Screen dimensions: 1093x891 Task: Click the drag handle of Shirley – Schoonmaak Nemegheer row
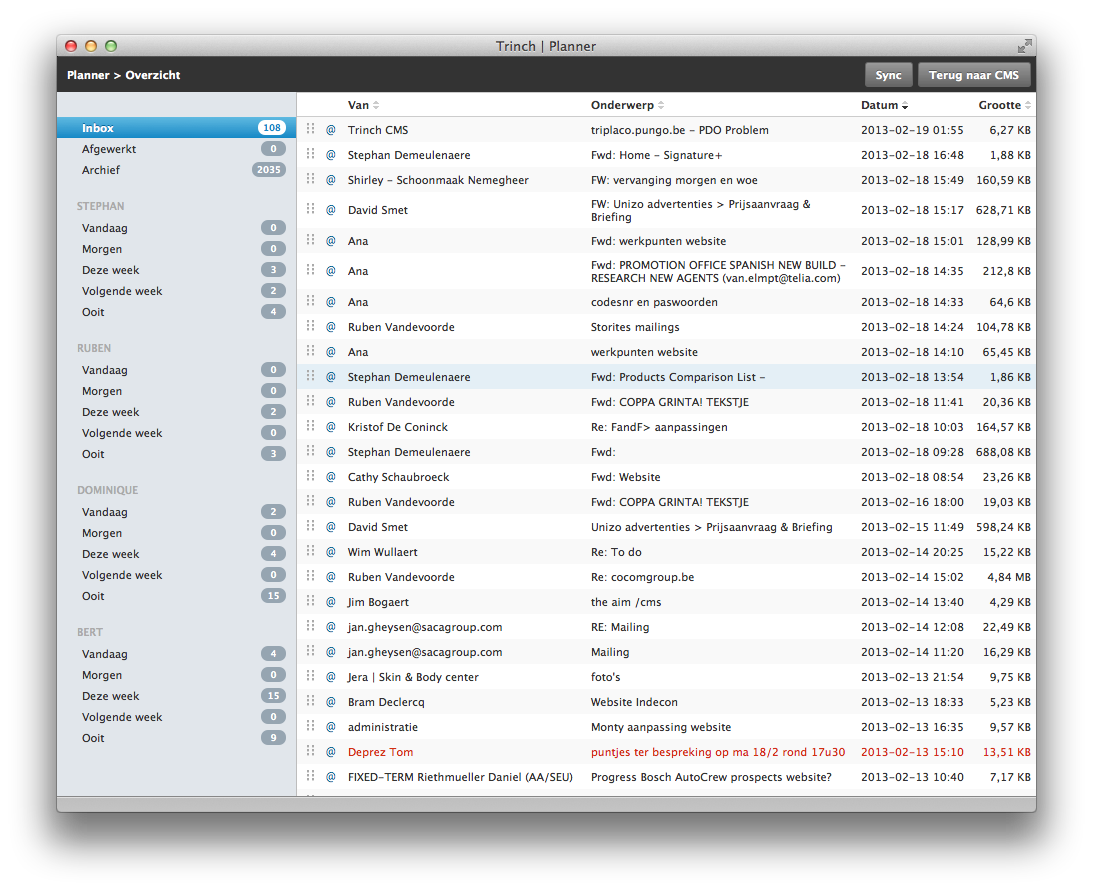311,178
